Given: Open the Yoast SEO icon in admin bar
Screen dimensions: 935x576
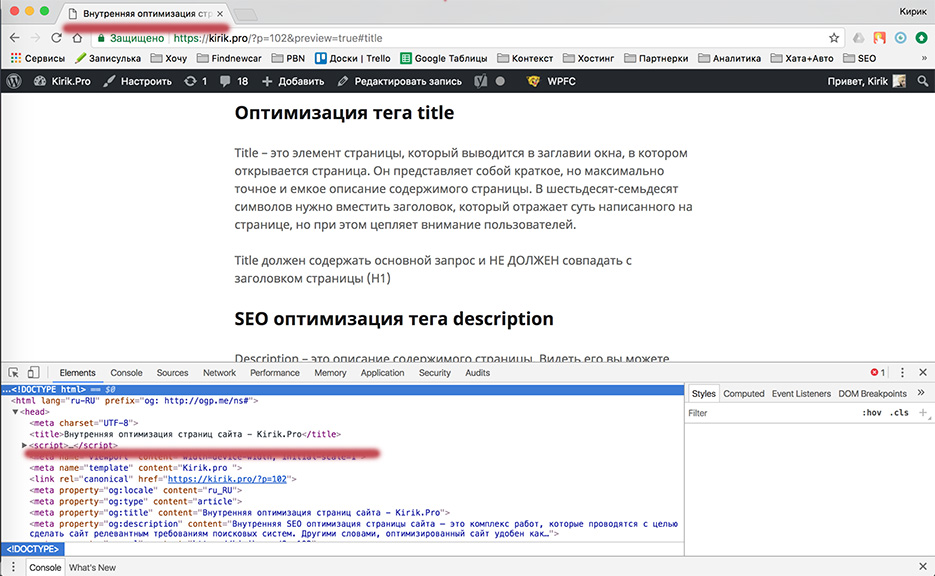Looking at the screenshot, I should click(x=481, y=81).
